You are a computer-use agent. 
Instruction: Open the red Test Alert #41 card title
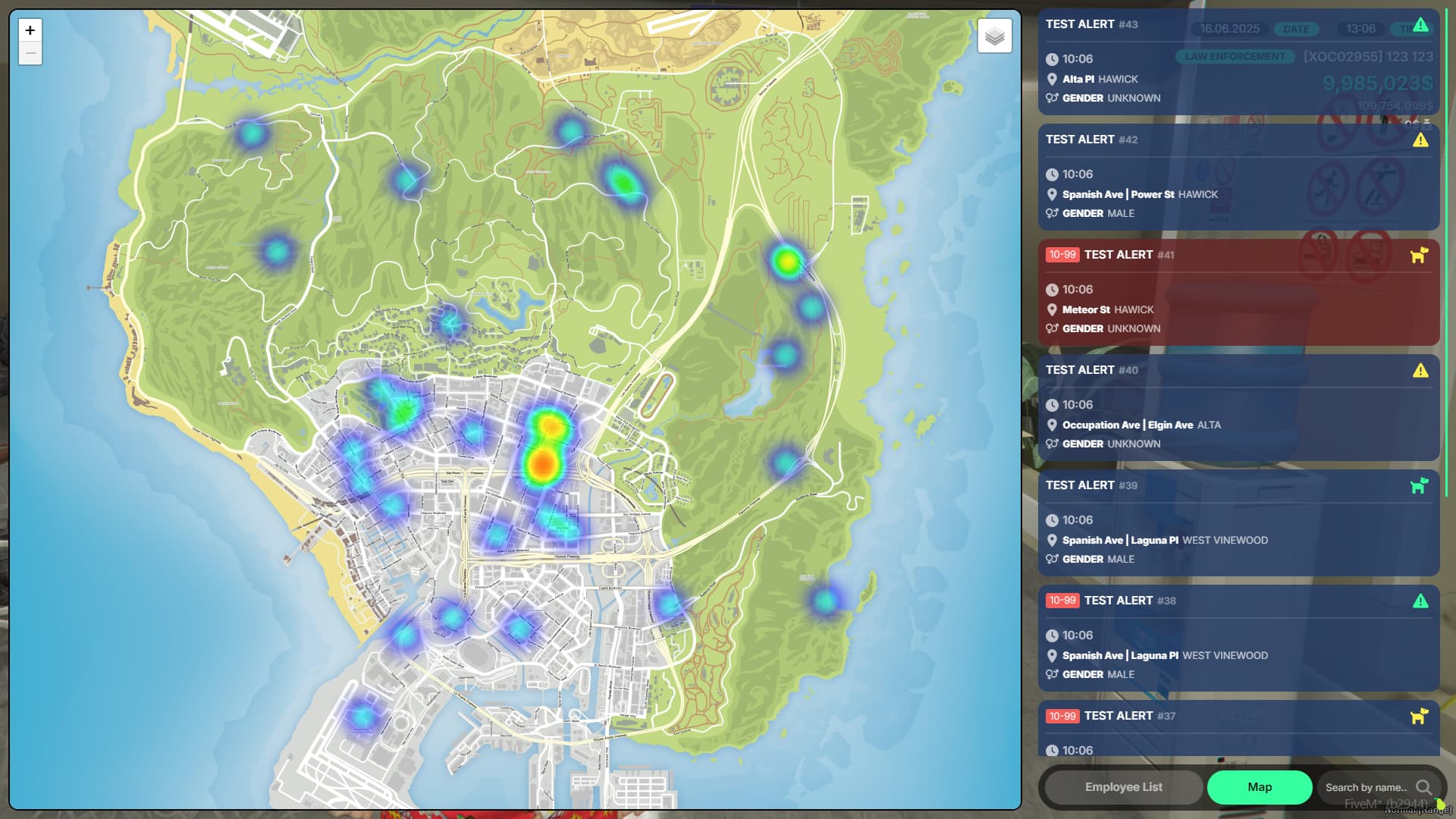point(1129,255)
